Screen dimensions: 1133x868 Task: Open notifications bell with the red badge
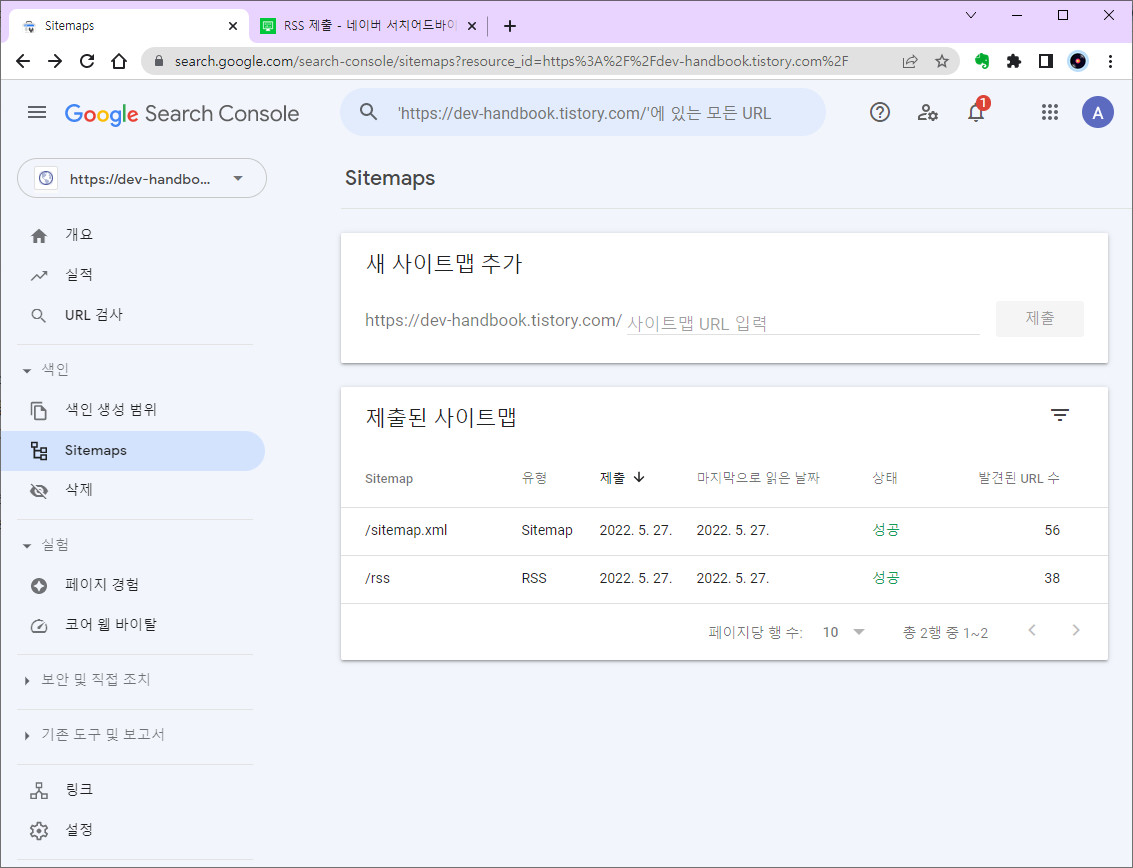pos(975,112)
